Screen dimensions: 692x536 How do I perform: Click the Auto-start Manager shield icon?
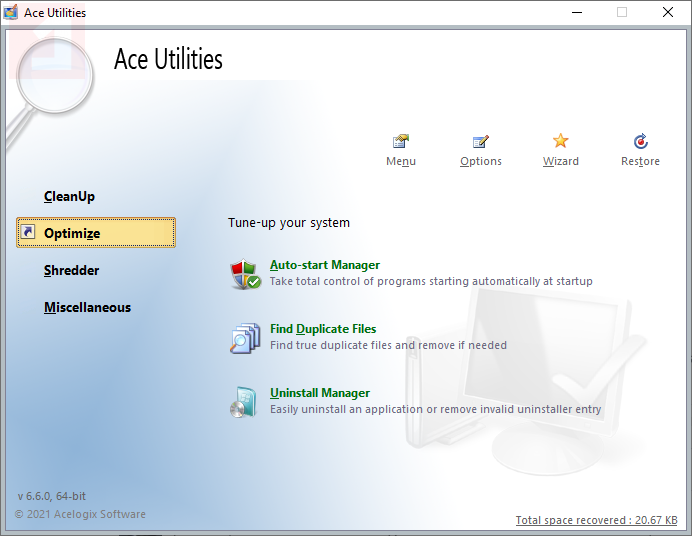pyautogui.click(x=245, y=274)
